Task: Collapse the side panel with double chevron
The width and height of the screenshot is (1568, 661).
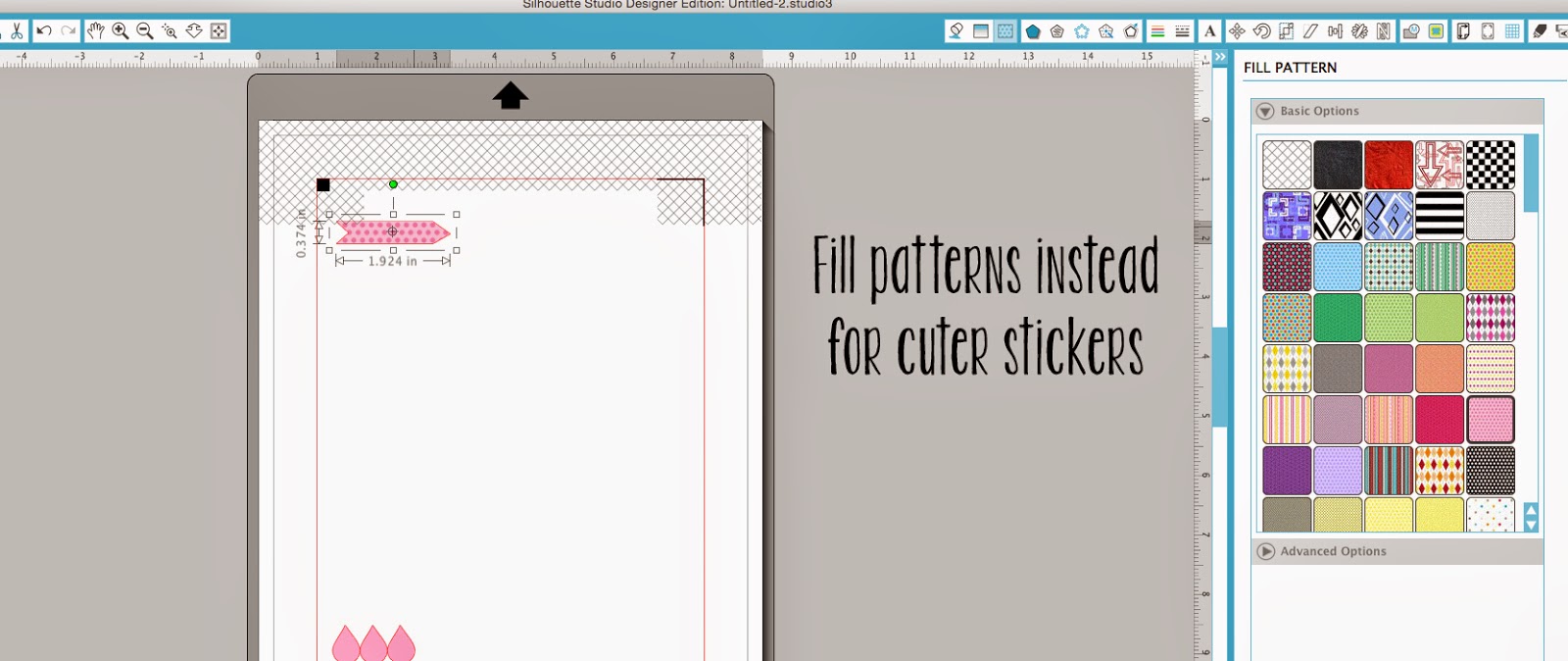Action: [x=1220, y=58]
